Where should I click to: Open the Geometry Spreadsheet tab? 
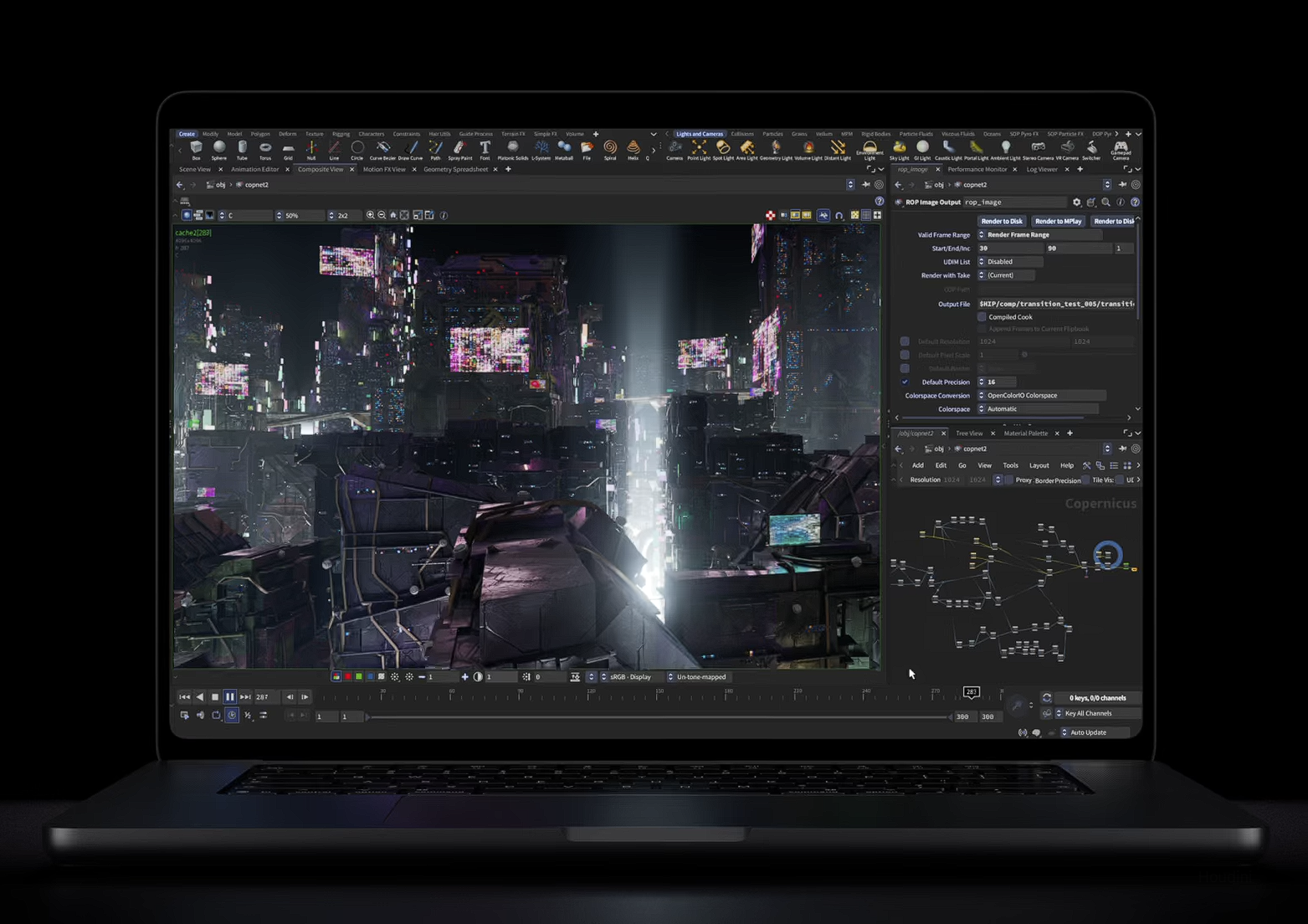pos(456,169)
